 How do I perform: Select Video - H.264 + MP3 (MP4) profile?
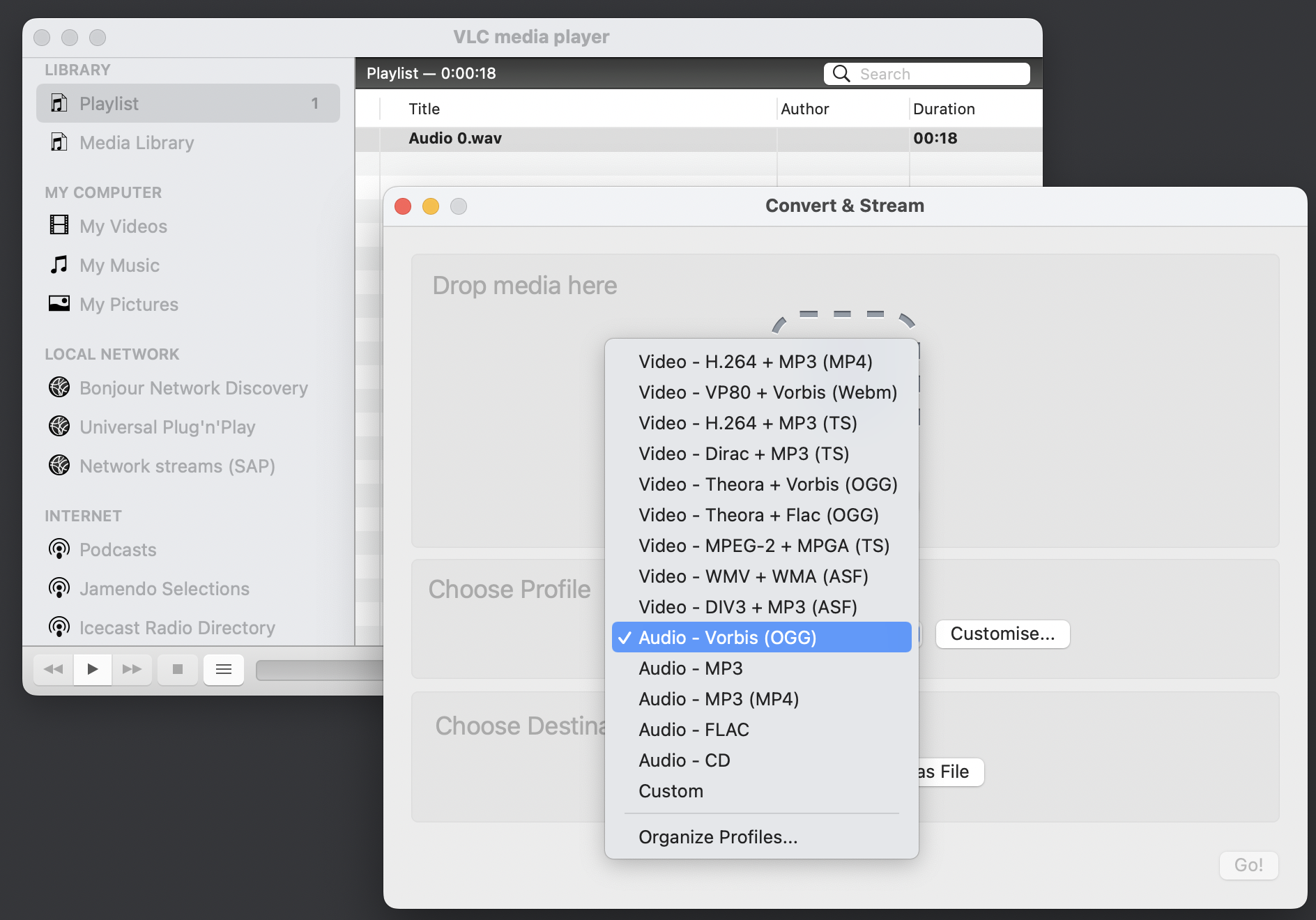762,362
